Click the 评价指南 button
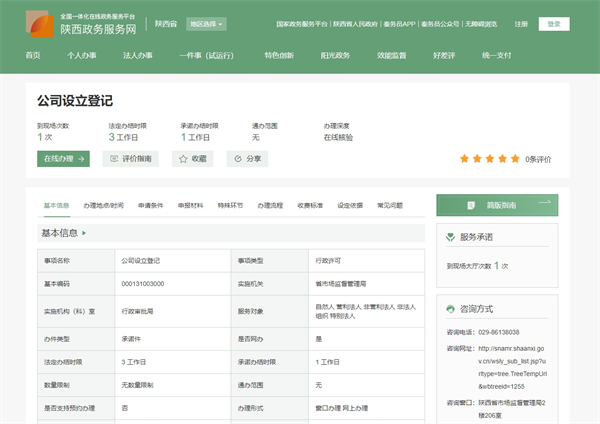The height and width of the screenshot is (424, 600). tap(130, 159)
